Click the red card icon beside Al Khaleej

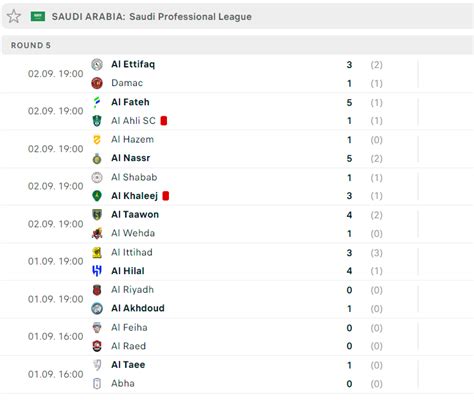click(x=166, y=196)
